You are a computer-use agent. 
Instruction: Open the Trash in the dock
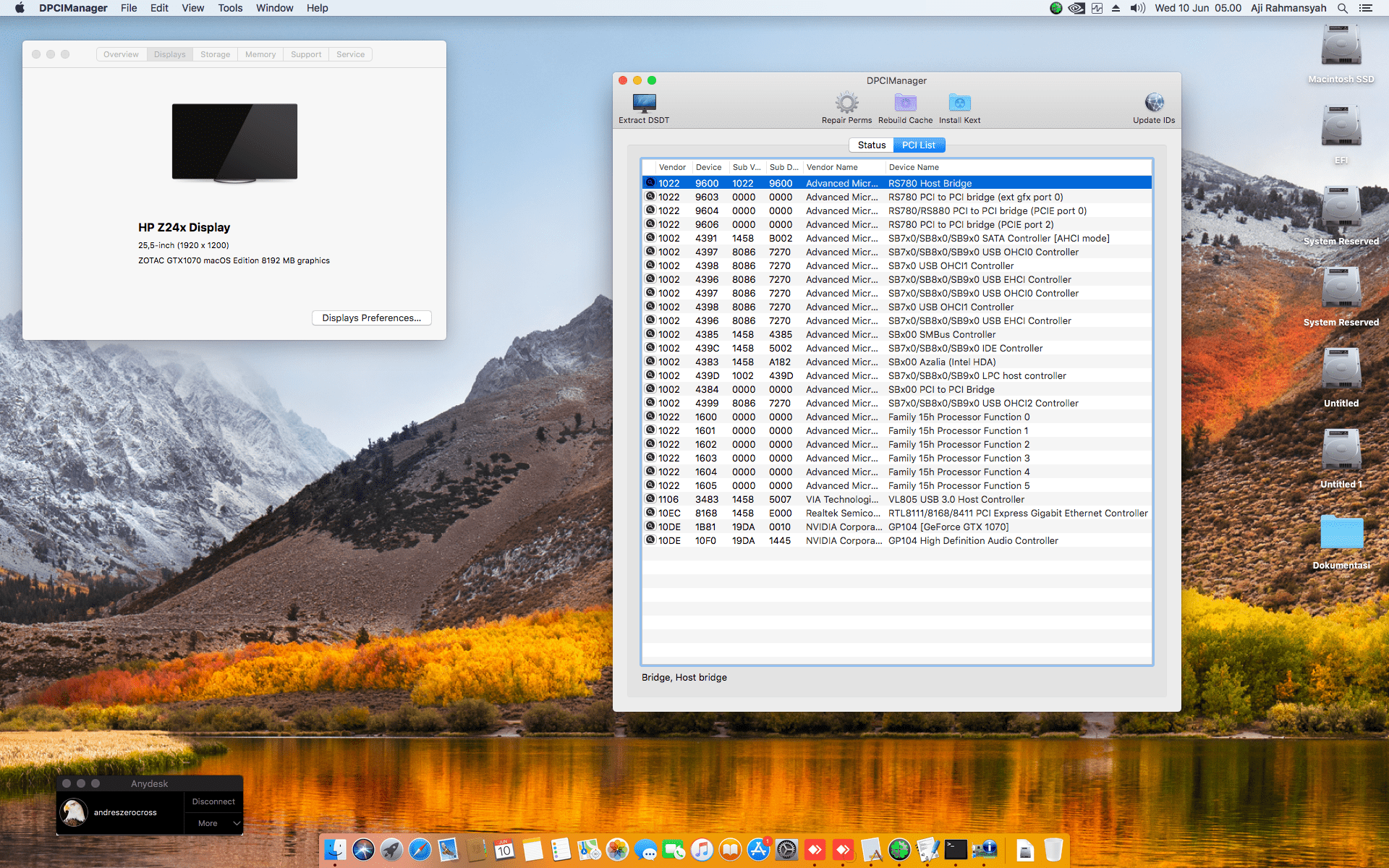coord(1053,849)
